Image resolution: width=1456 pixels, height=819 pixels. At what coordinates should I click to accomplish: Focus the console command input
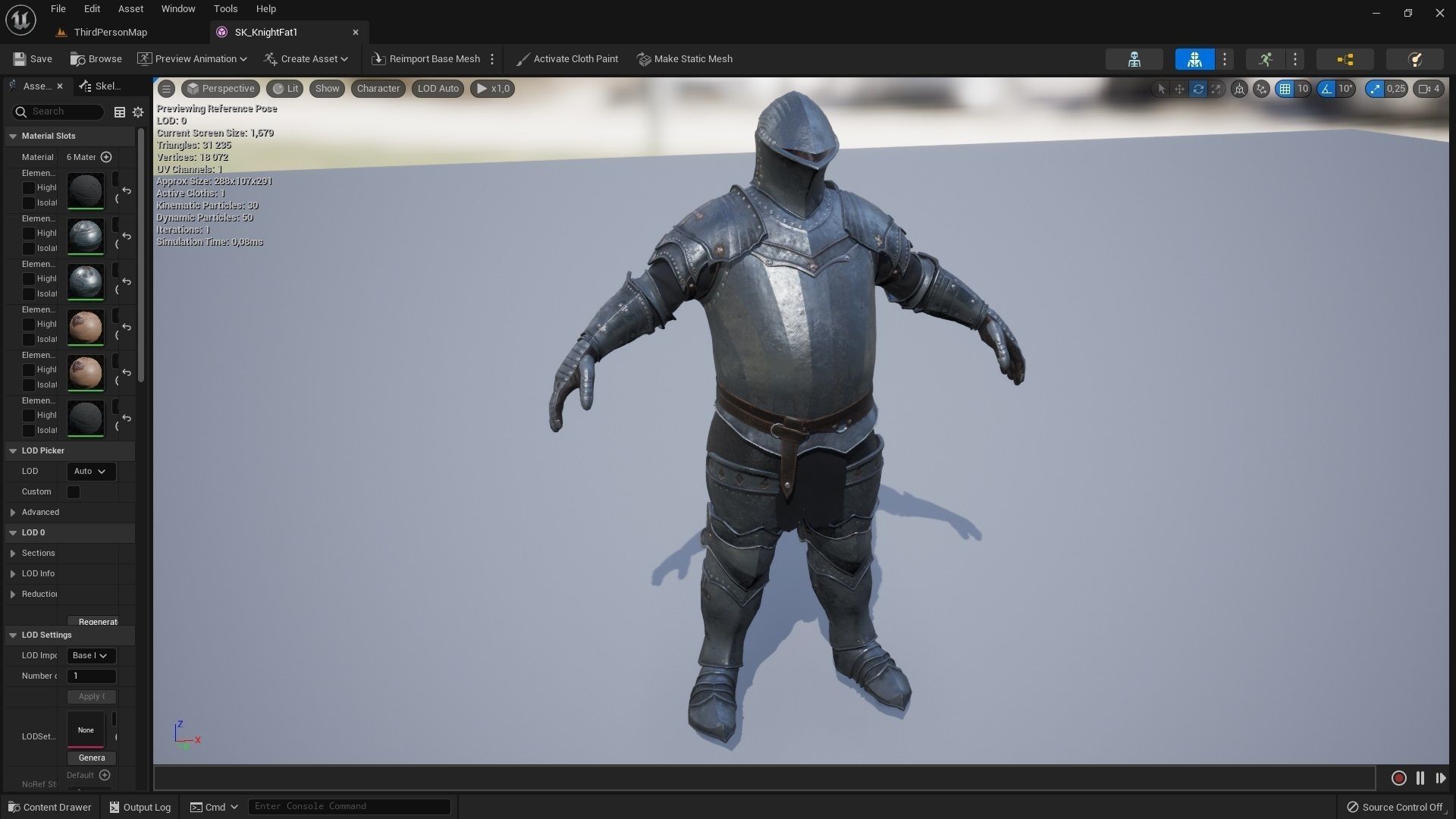[350, 806]
